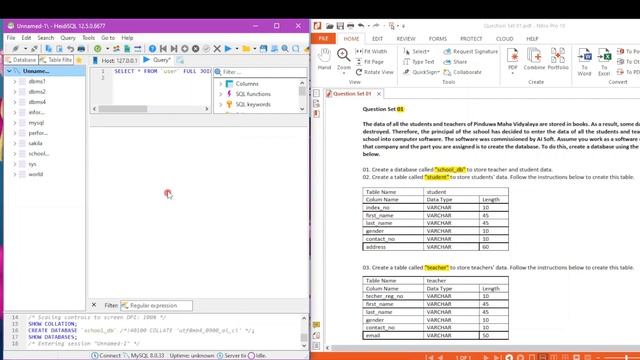The height and width of the screenshot is (360, 640).
Task: Open the PROTECT ribbon tab in Nitro
Action: [x=471, y=39]
